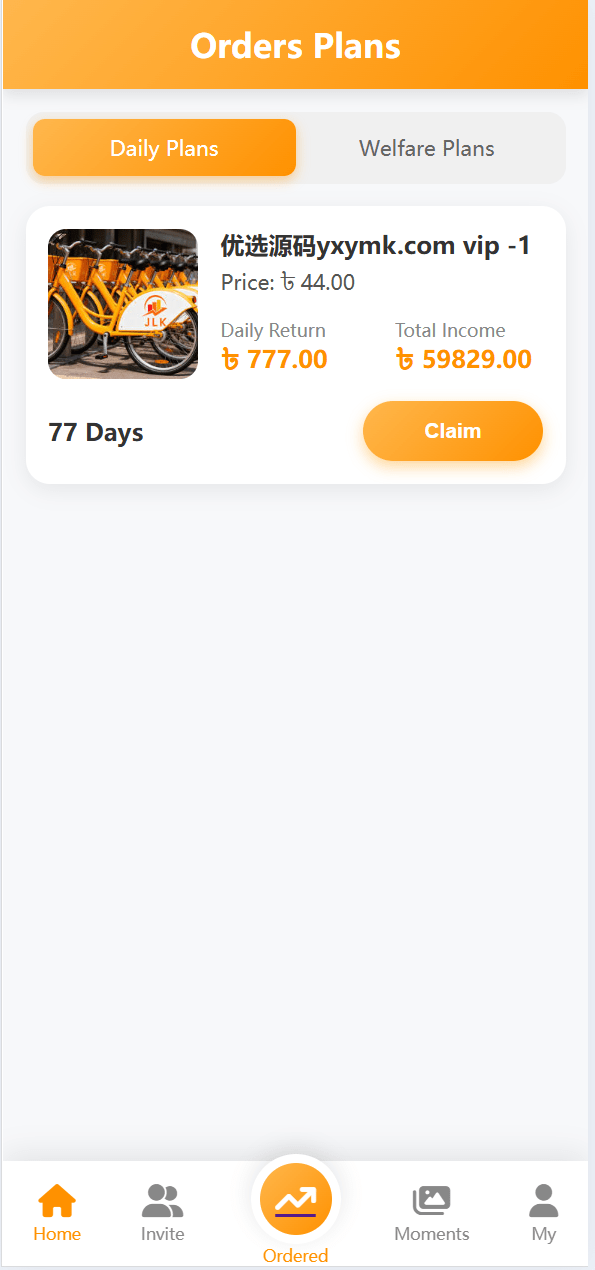Click the yxymk.com vip -1 plan title
This screenshot has height=1270, width=595.
(376, 245)
